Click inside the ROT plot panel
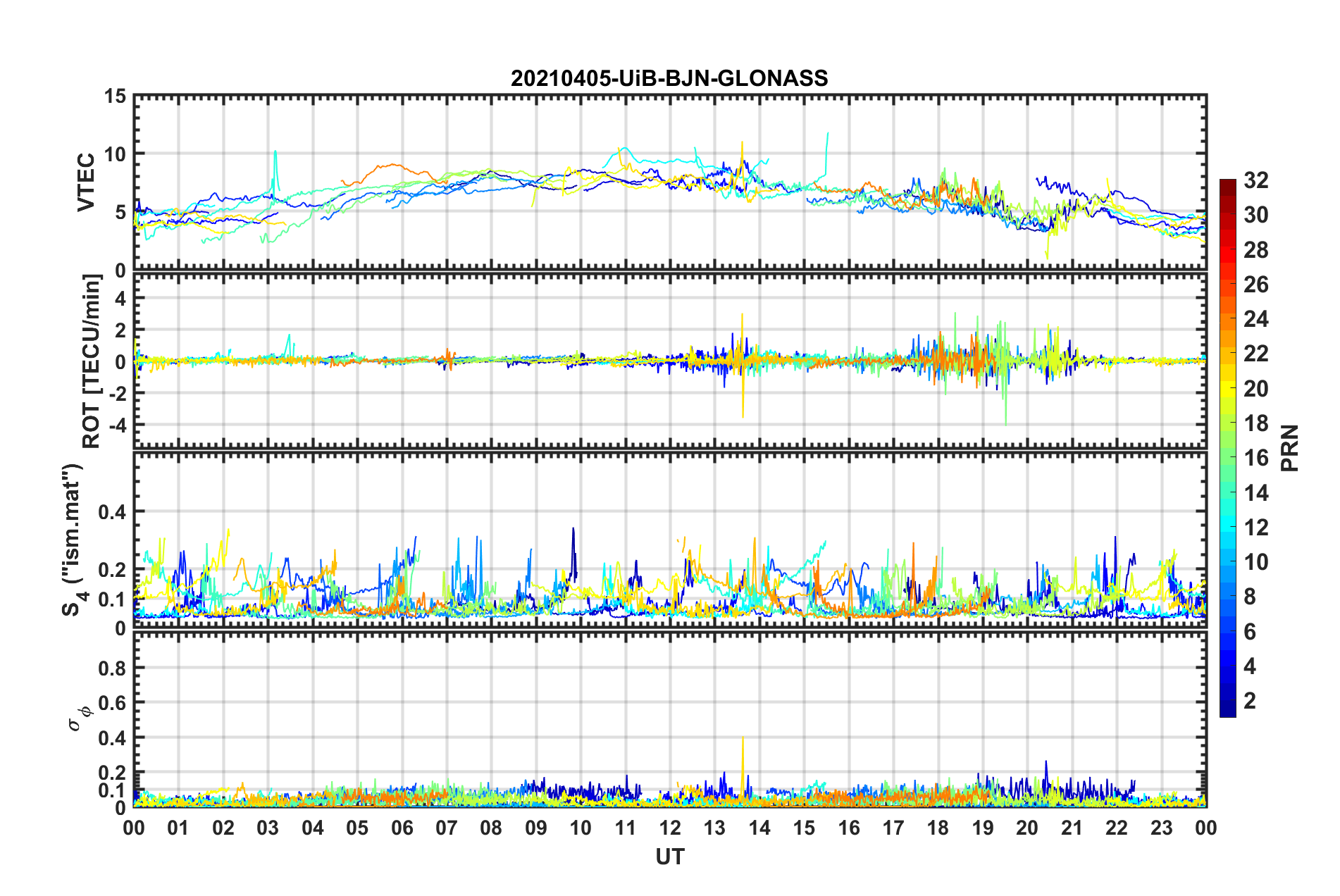This screenshot has height=896, width=1340. [670, 361]
